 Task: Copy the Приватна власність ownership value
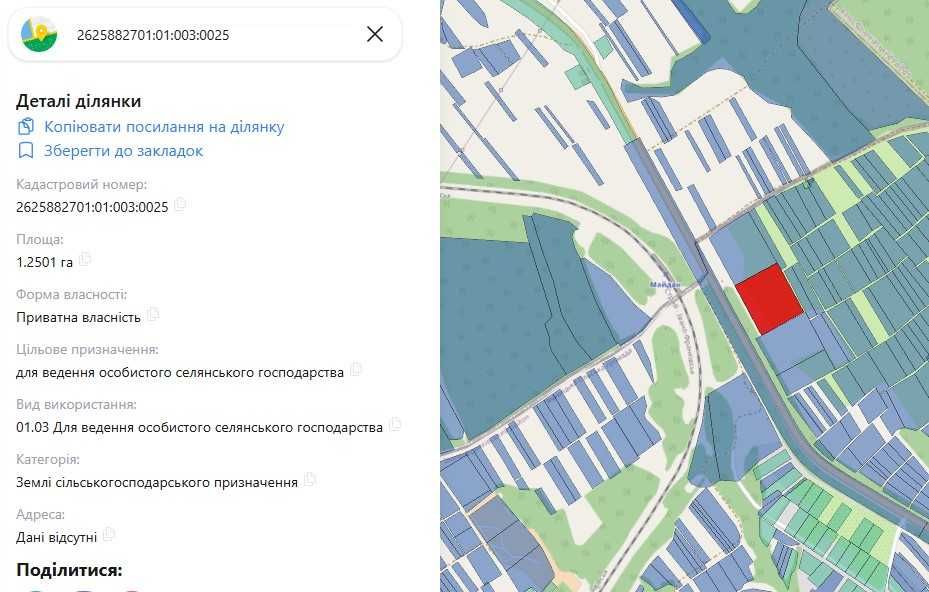pos(152,314)
